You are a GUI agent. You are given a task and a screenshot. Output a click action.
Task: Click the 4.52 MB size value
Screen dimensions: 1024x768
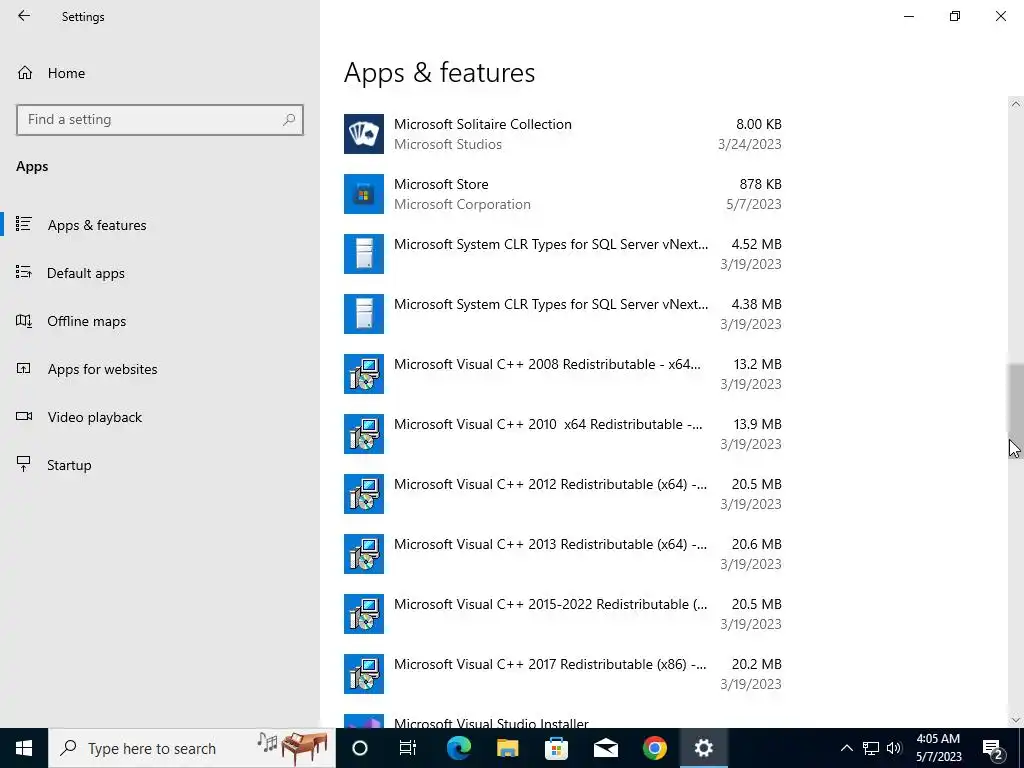click(x=756, y=244)
